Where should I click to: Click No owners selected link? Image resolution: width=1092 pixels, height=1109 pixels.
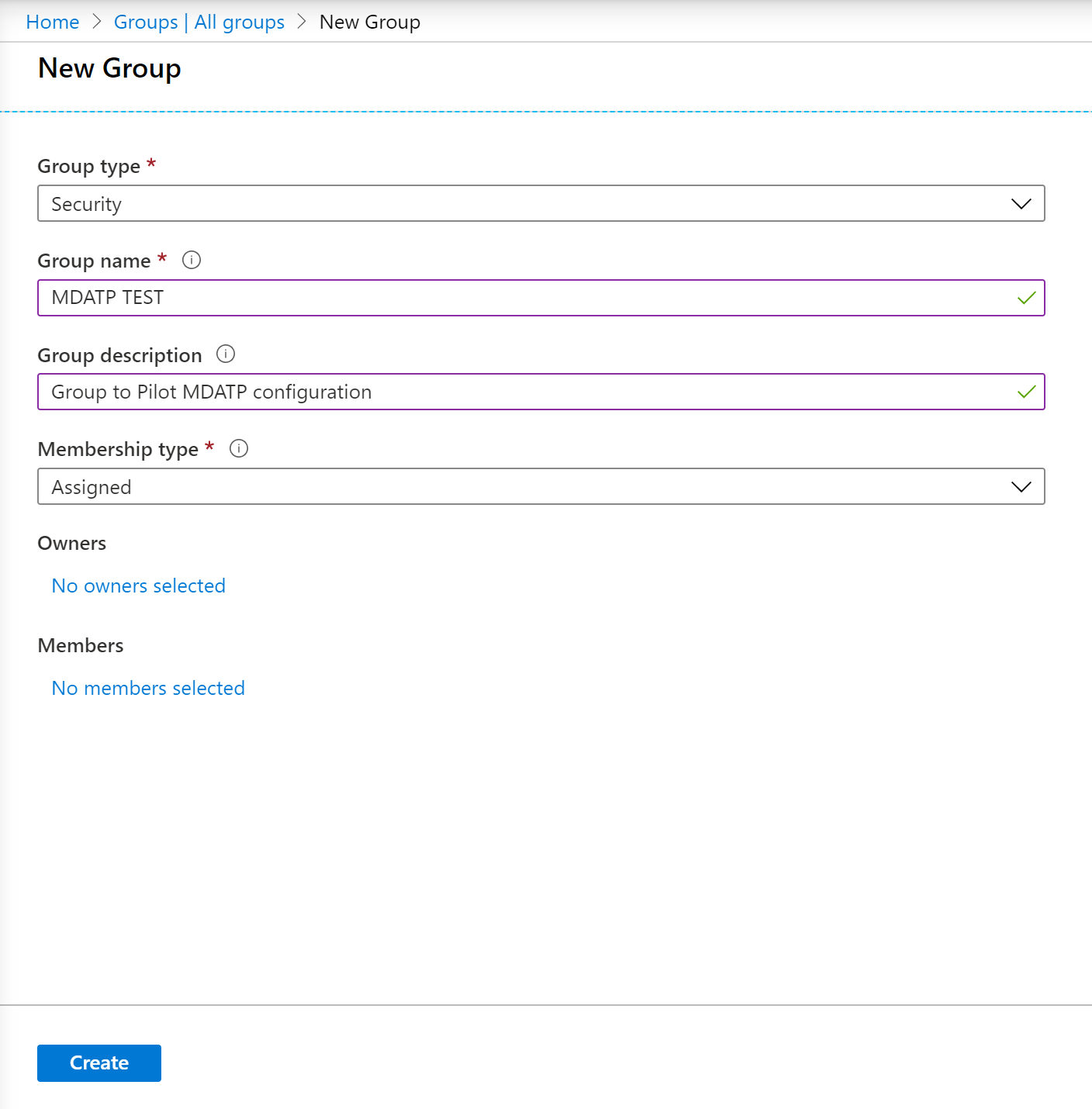[x=139, y=586]
